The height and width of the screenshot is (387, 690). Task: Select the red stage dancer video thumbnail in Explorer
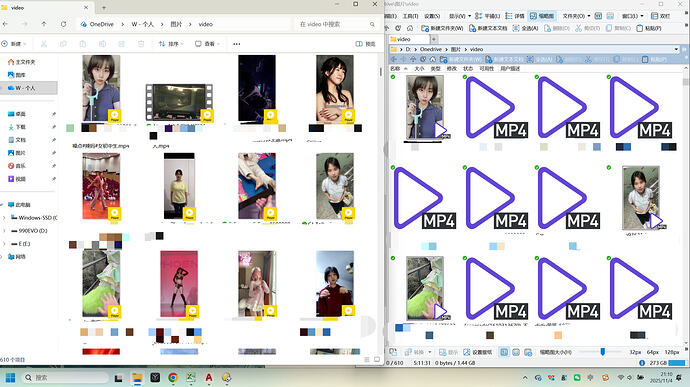[x=101, y=186]
